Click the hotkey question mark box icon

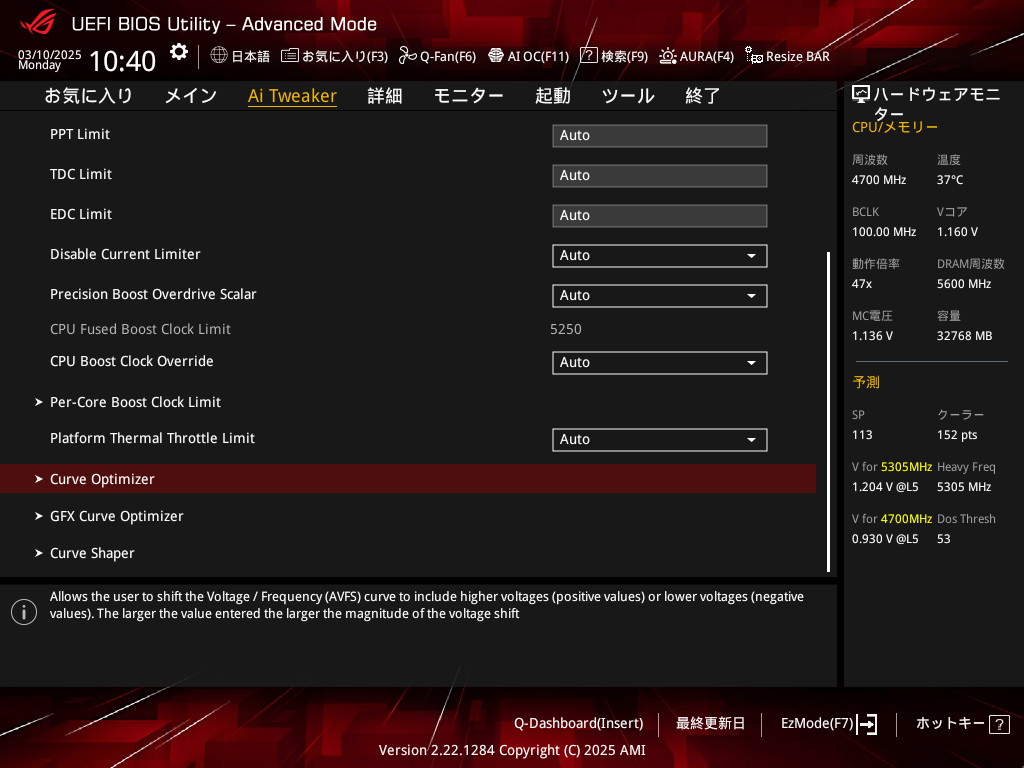tap(999, 724)
